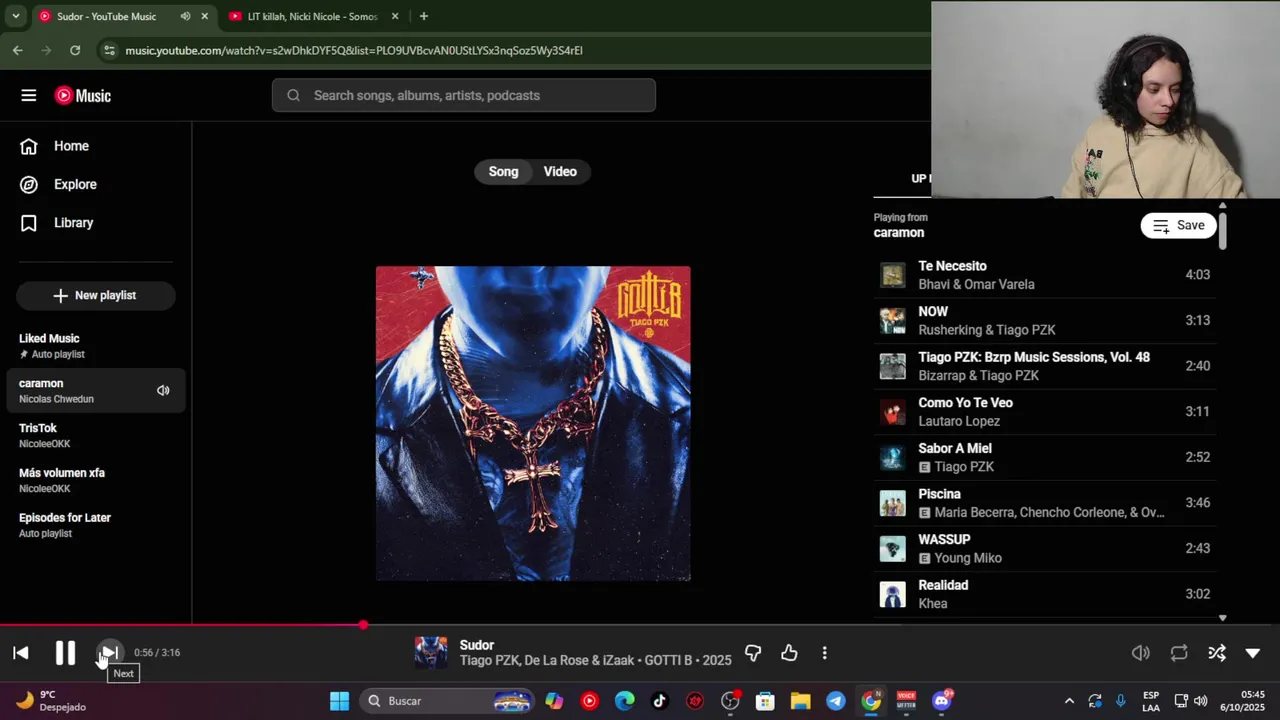Open Library in sidebar
Image resolution: width=1280 pixels, height=720 pixels.
73,223
